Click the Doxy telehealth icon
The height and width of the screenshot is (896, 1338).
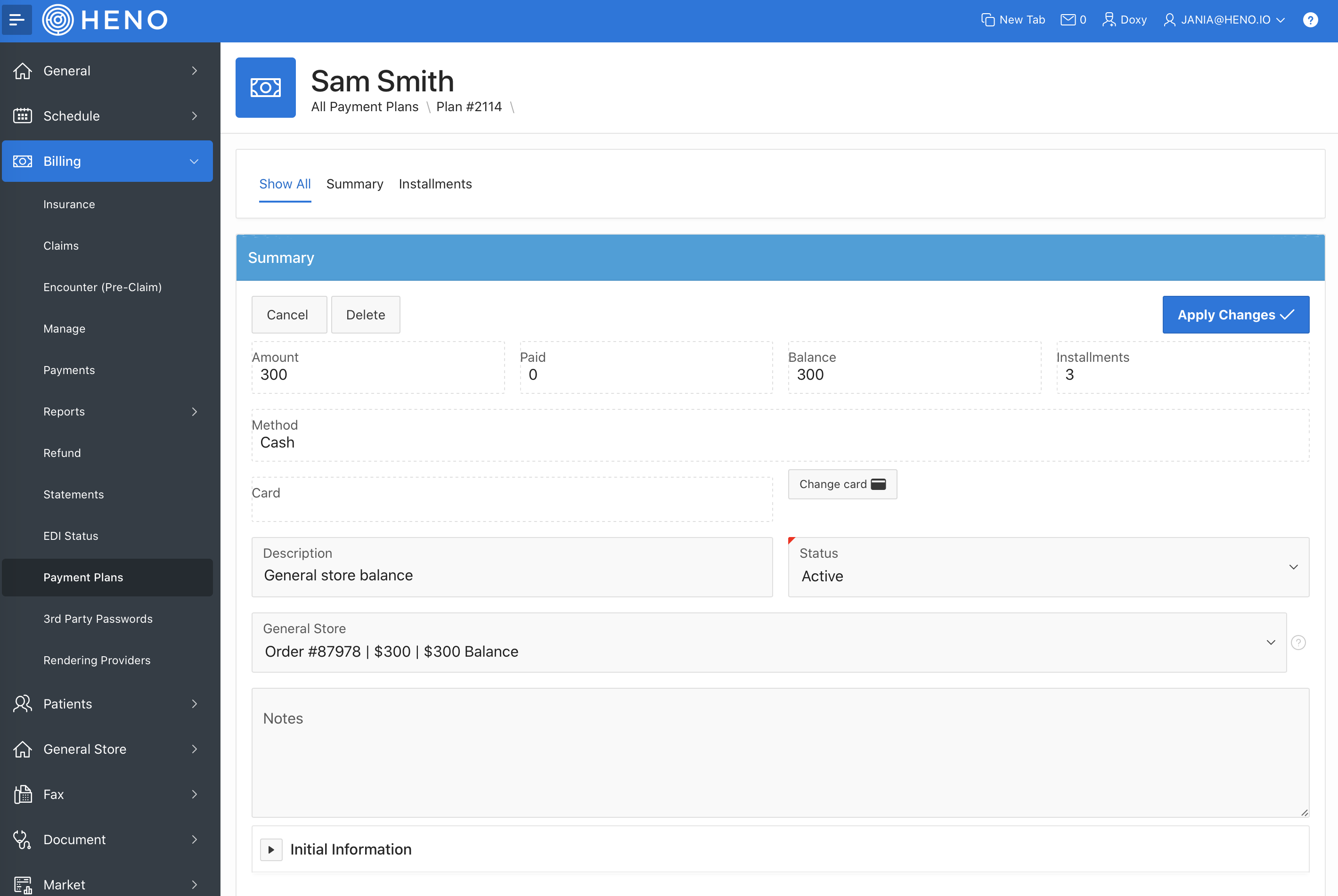[x=1109, y=20]
